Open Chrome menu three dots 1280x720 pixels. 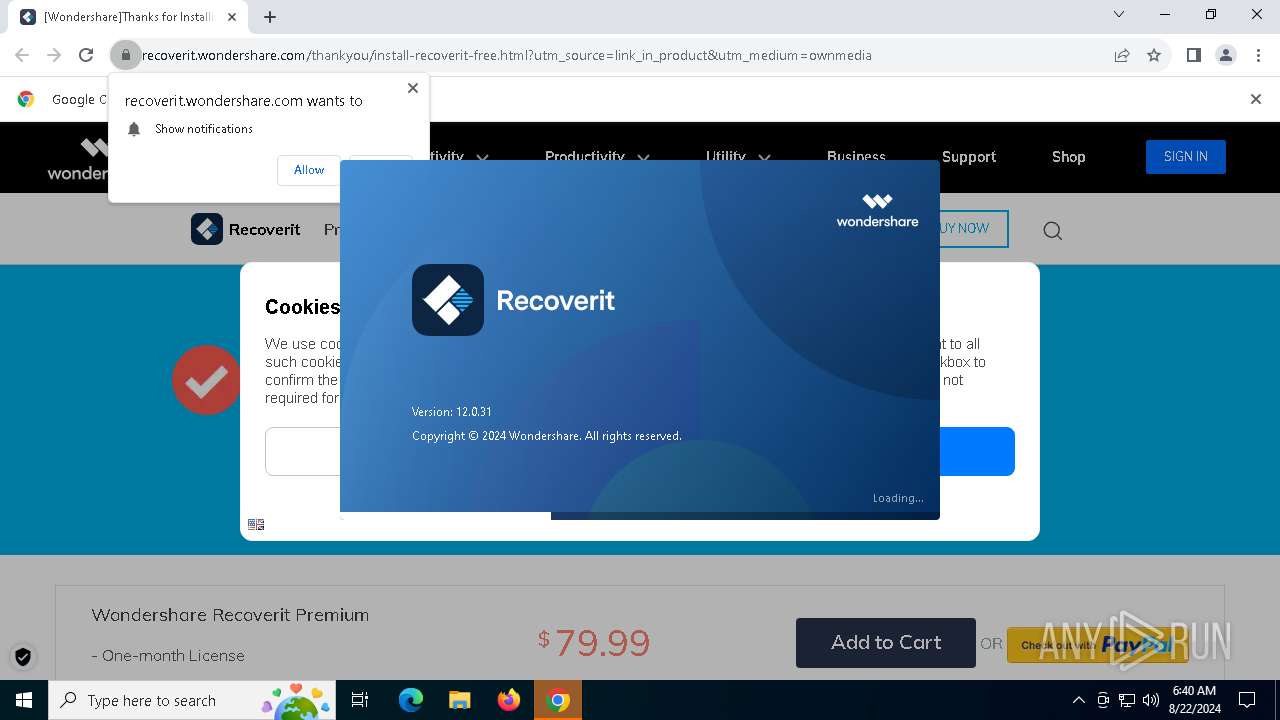[1256, 55]
